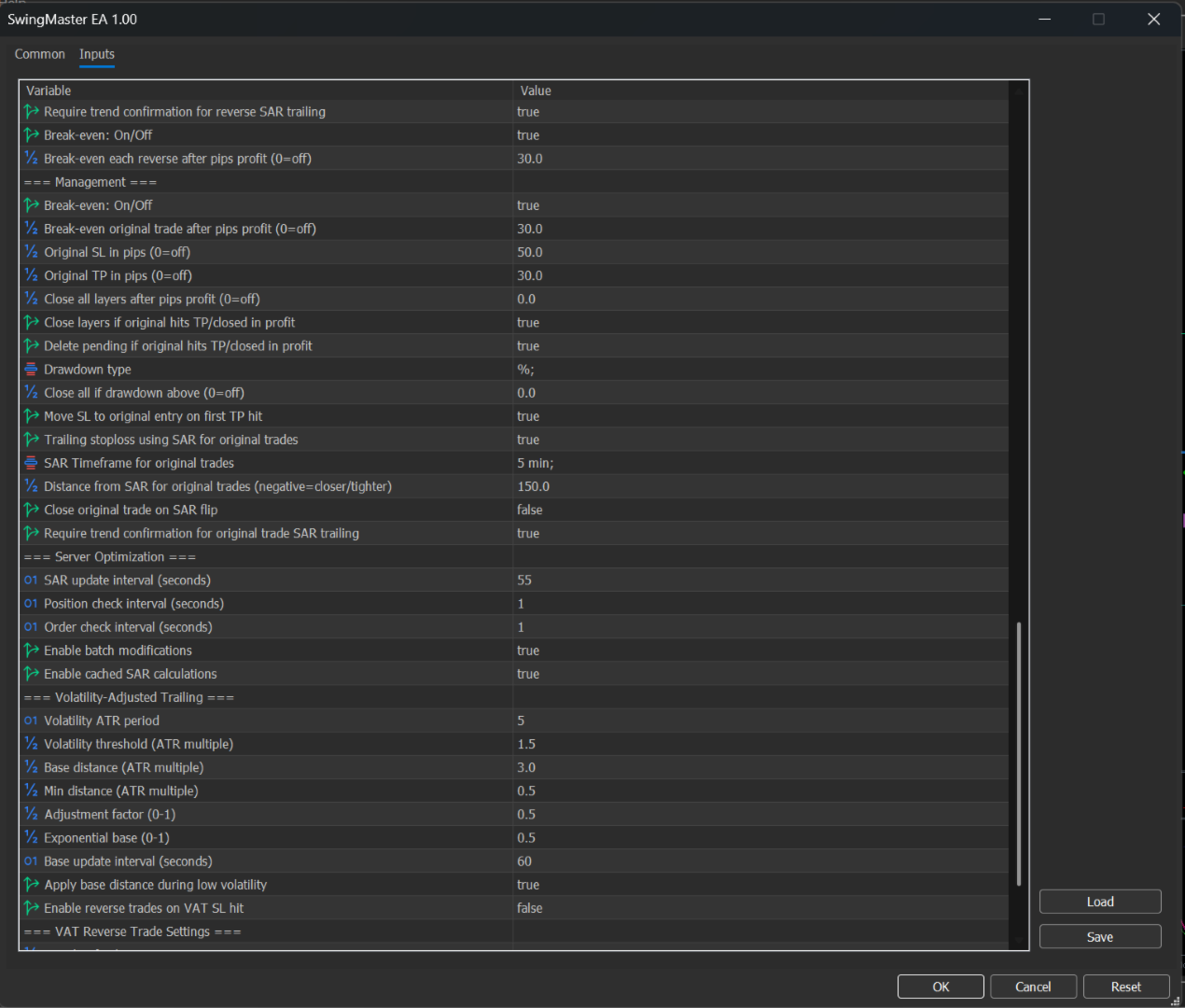The width and height of the screenshot is (1185, 1008).
Task: Load a settings file with Load button
Action: [1100, 902]
